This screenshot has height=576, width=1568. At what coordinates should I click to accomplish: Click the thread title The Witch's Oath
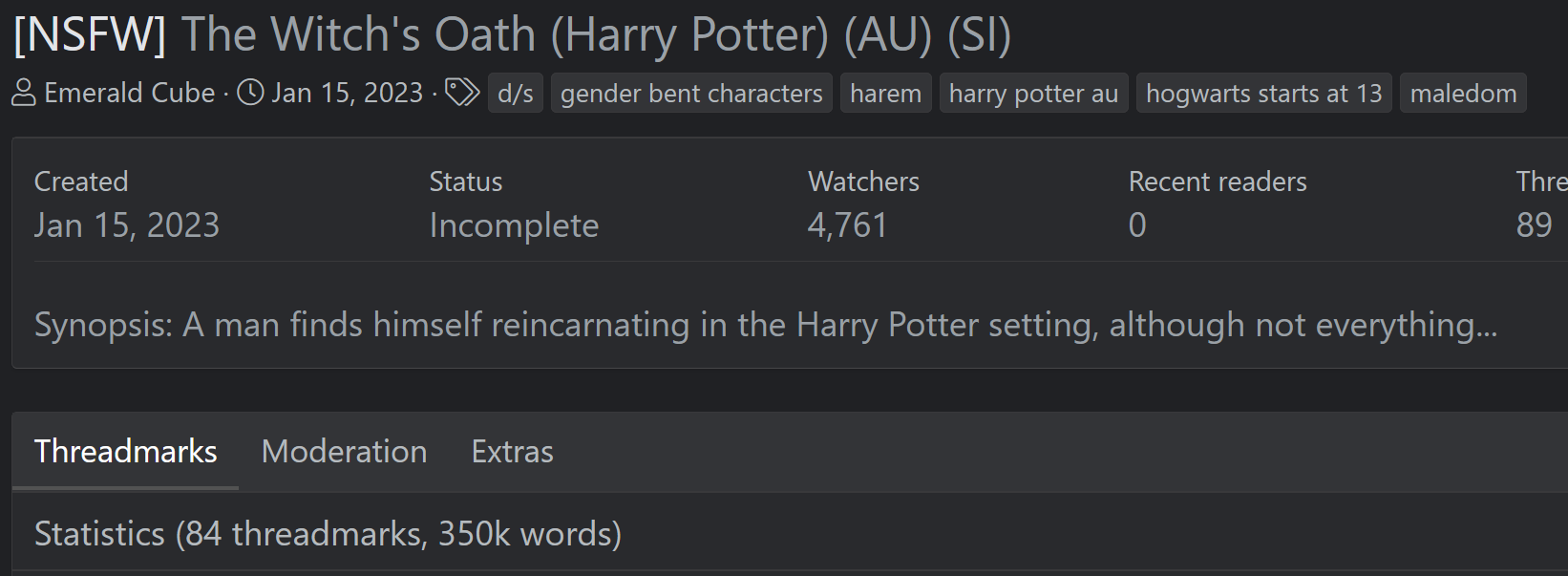pos(596,35)
